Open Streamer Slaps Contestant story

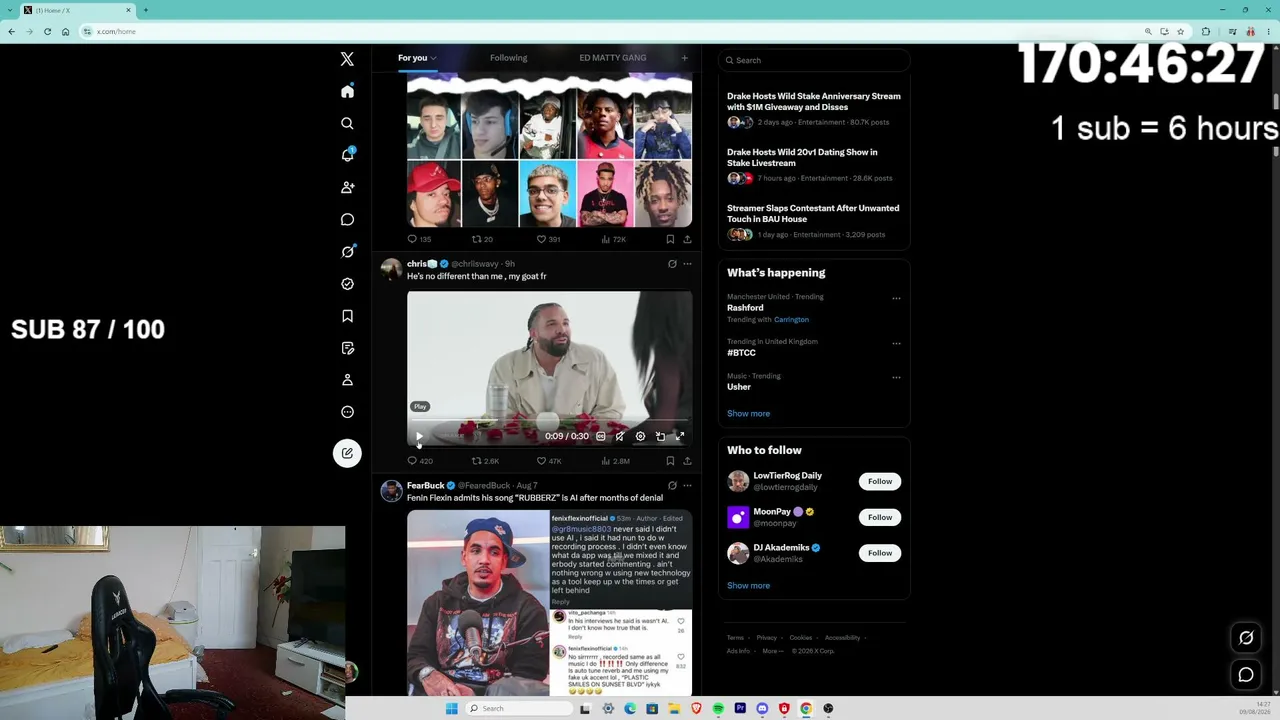click(813, 214)
